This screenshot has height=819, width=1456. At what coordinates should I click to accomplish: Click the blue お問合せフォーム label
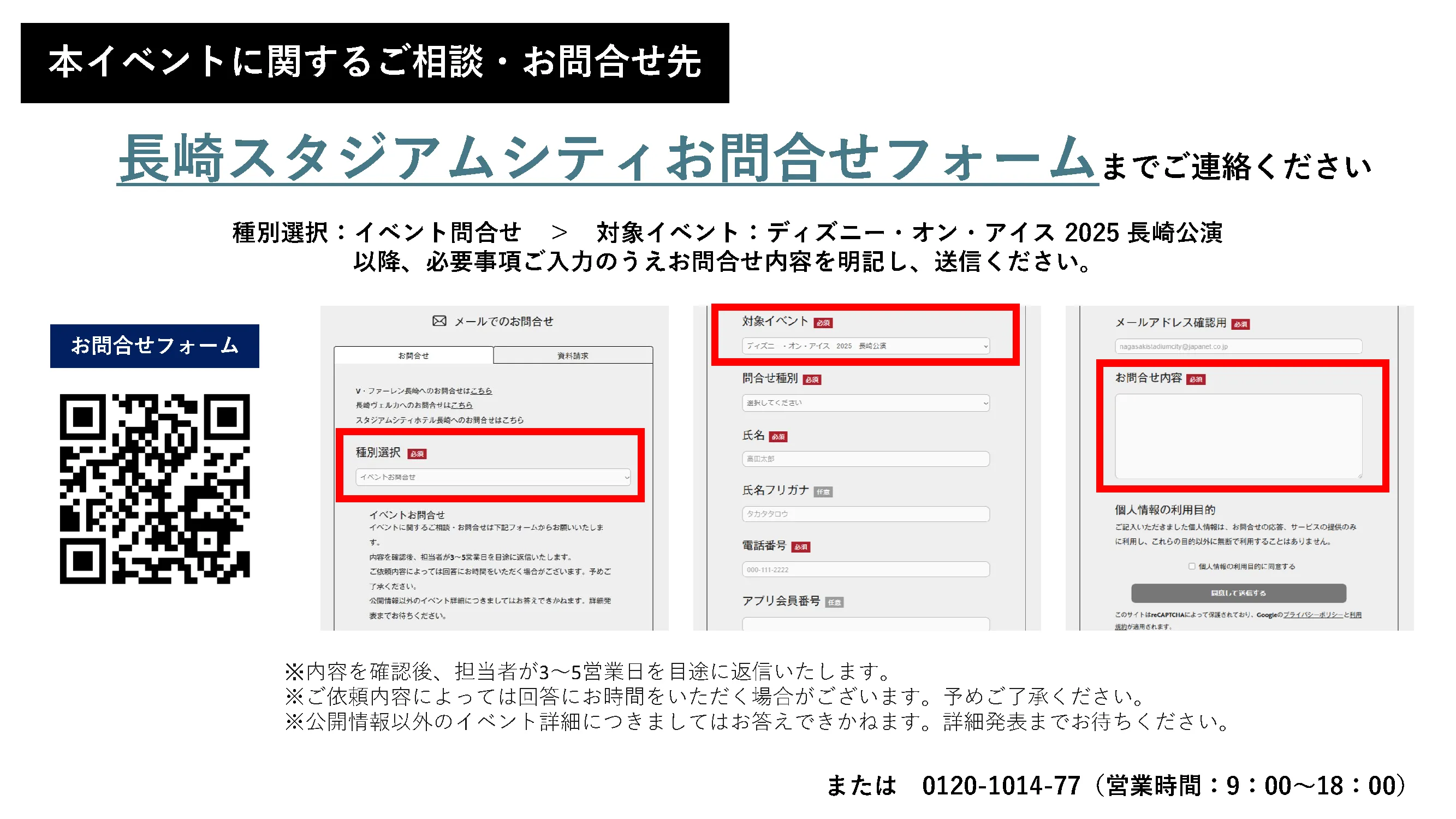[x=154, y=346]
